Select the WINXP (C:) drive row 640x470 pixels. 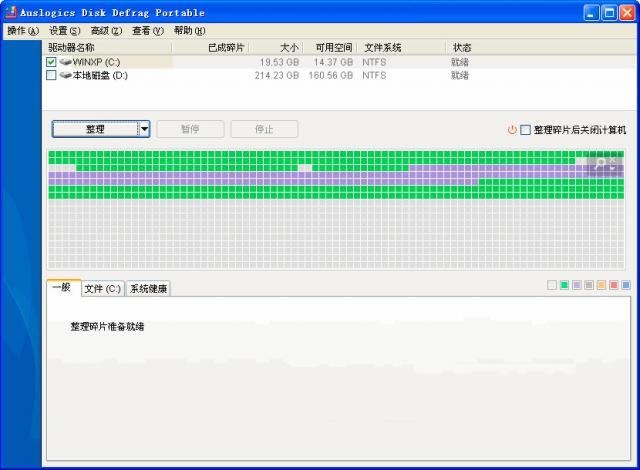point(340,62)
